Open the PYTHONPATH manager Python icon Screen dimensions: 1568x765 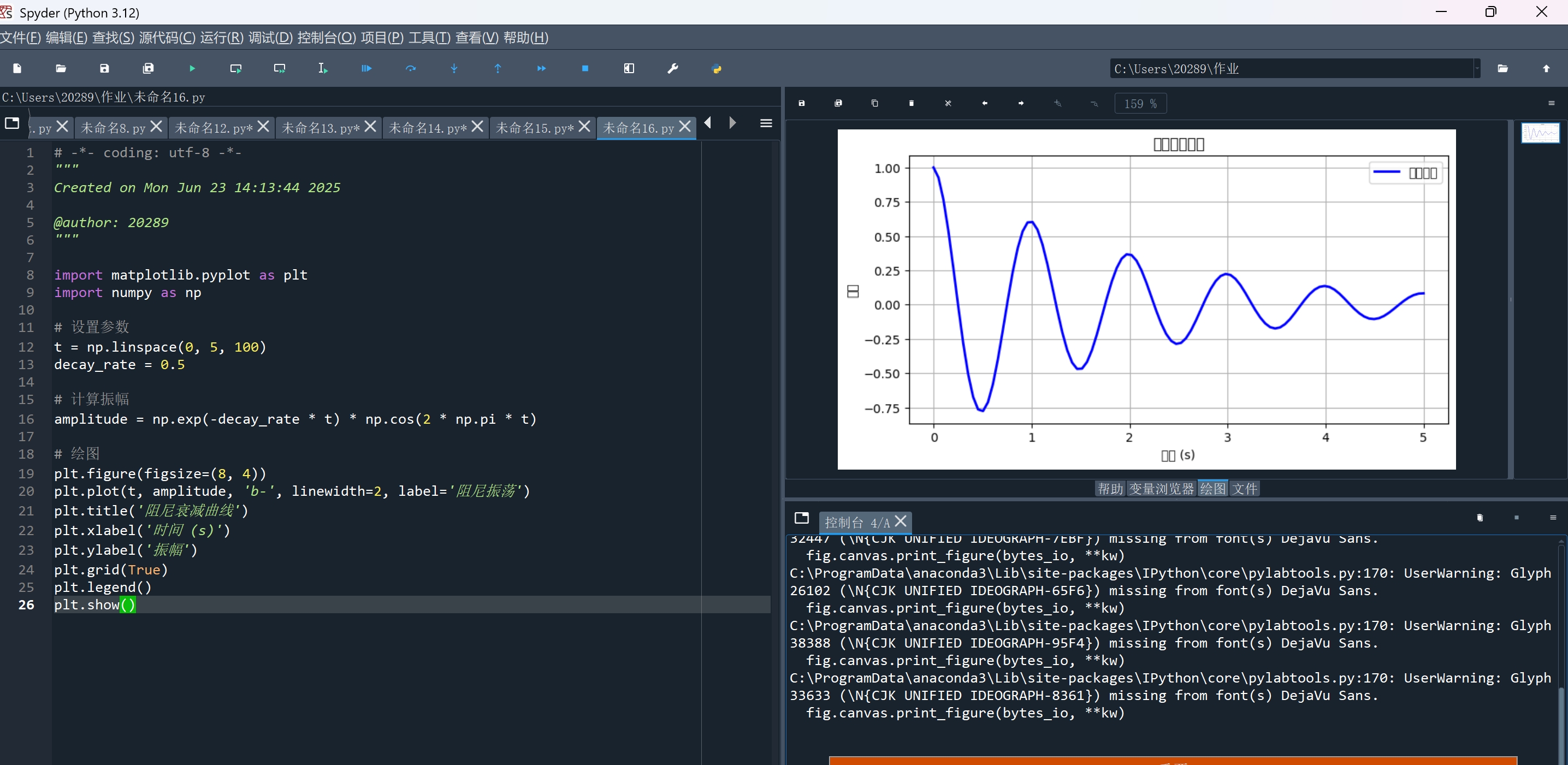coord(717,69)
